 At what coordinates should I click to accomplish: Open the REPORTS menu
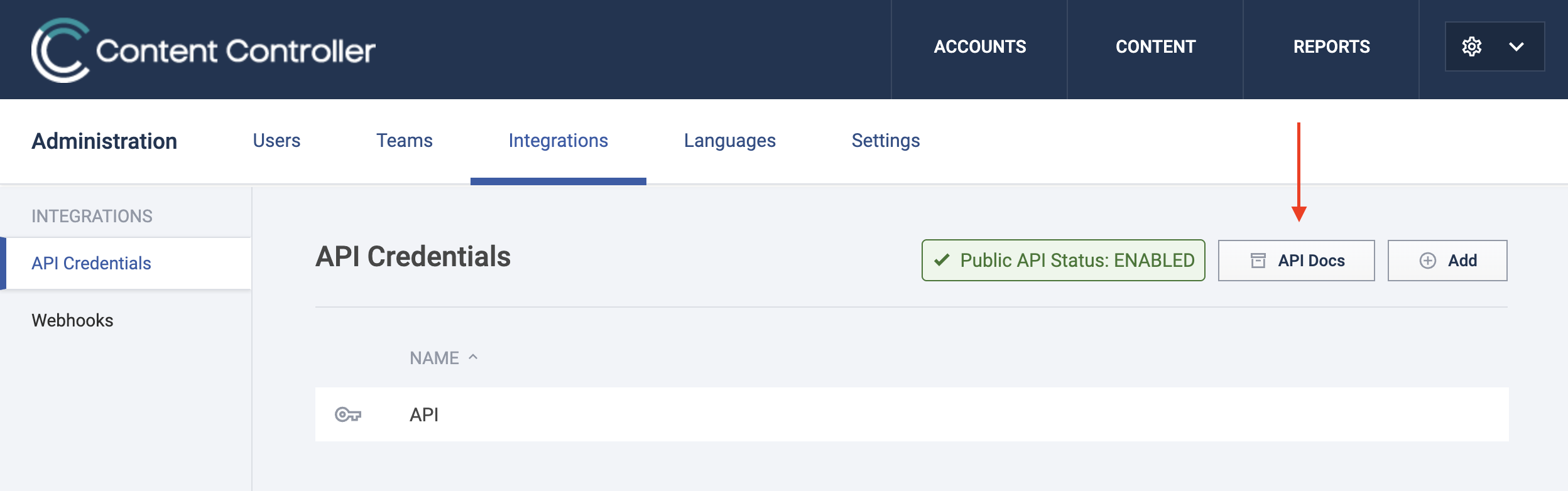1331,46
